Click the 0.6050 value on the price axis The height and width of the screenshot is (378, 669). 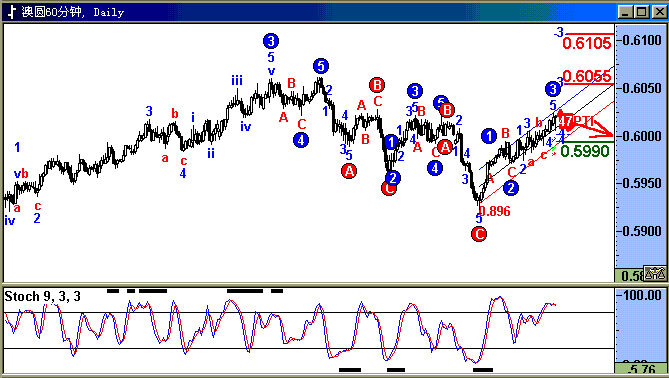[x=642, y=88]
